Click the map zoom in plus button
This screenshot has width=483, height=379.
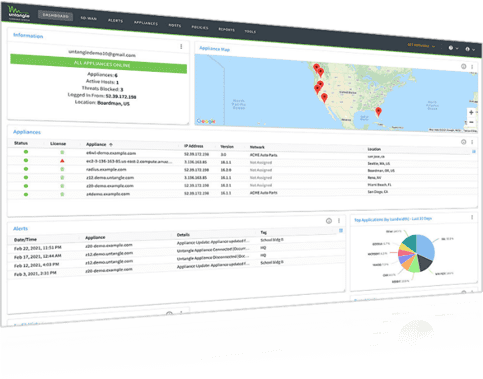[471, 112]
